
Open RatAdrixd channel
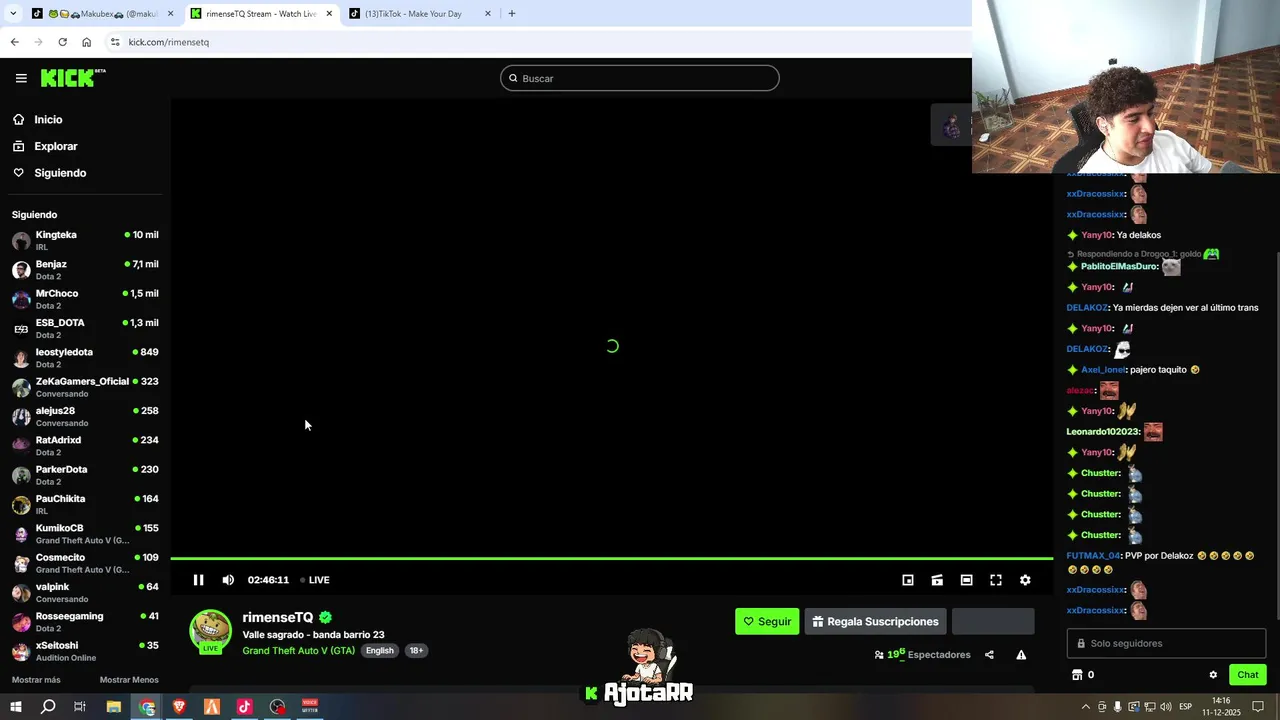(x=85, y=446)
